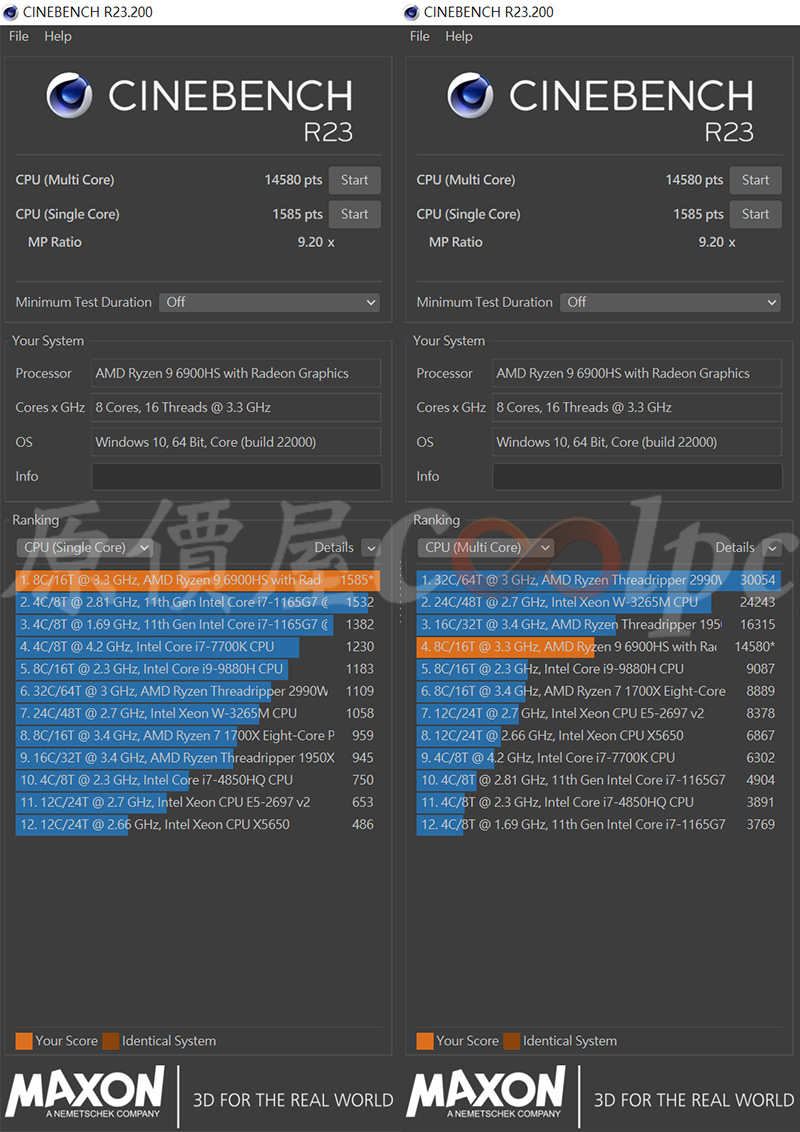Open Minimum Test Duration dropdown in left window
The width and height of the screenshot is (800, 1132).
(269, 302)
